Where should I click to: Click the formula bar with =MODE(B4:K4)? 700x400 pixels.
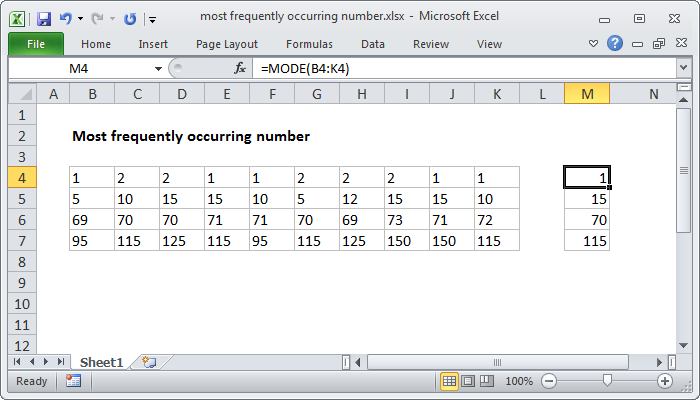[x=464, y=69]
